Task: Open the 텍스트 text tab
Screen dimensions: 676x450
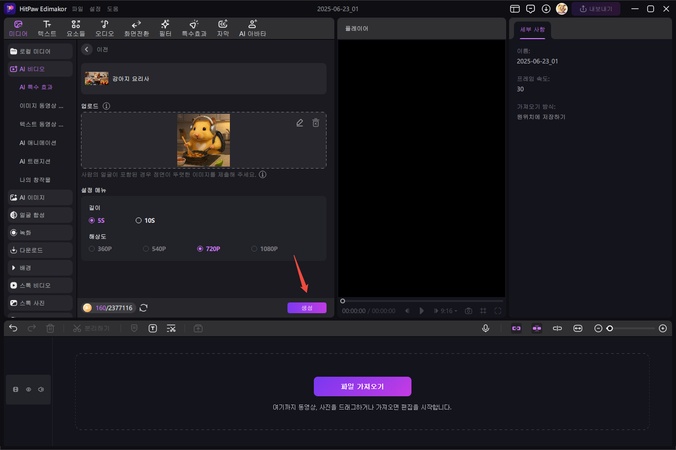Action: 47,28
